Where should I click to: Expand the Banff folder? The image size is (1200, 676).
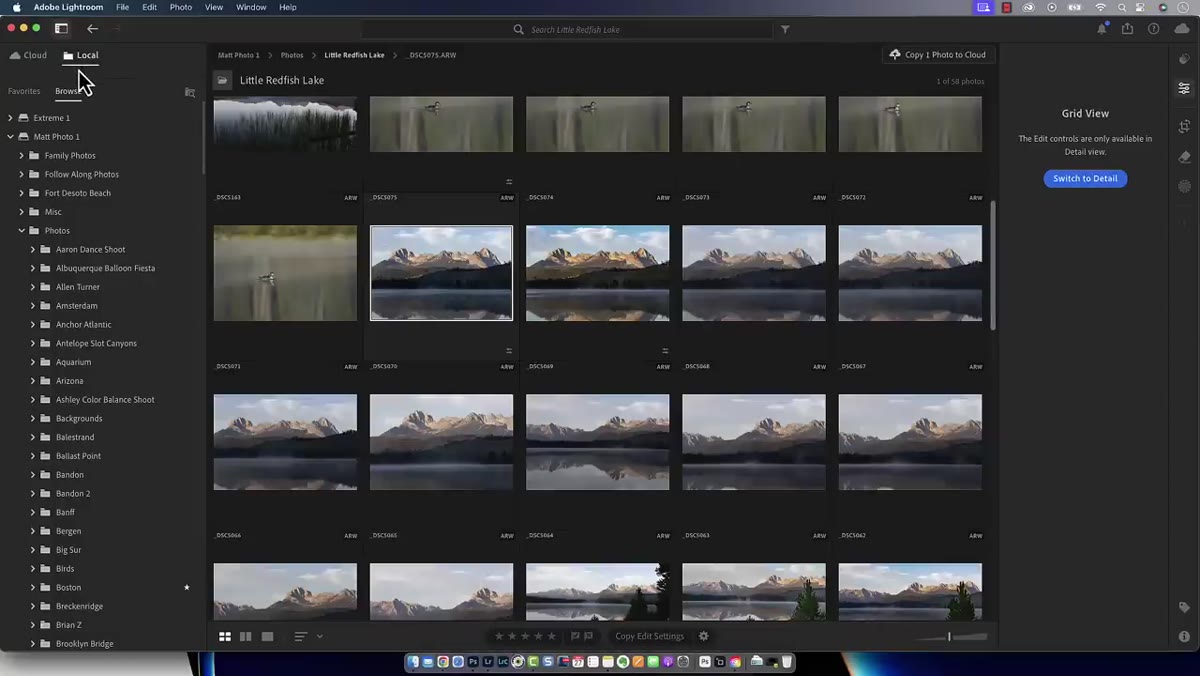[32, 512]
